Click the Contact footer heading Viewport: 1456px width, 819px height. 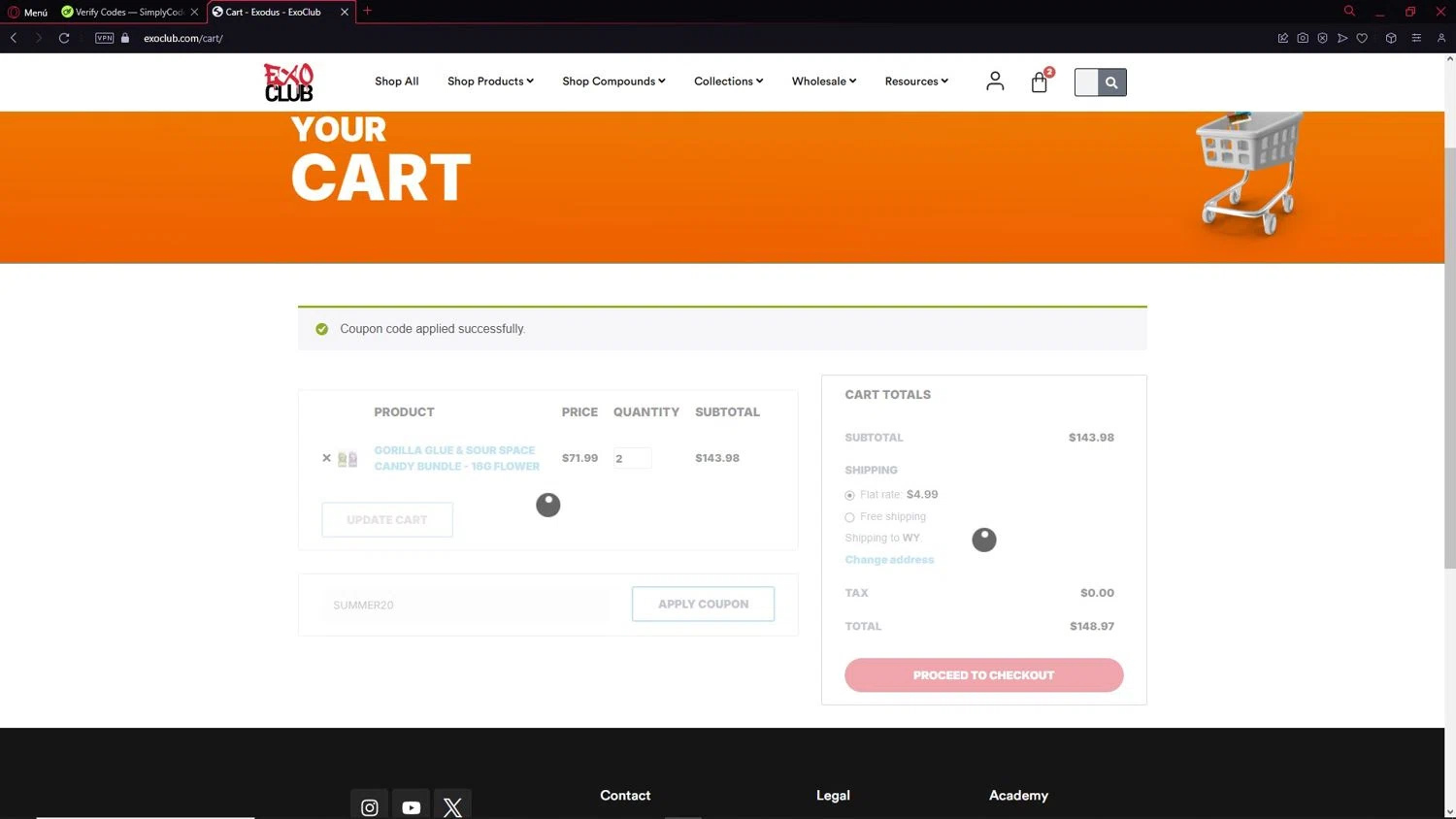coord(625,795)
